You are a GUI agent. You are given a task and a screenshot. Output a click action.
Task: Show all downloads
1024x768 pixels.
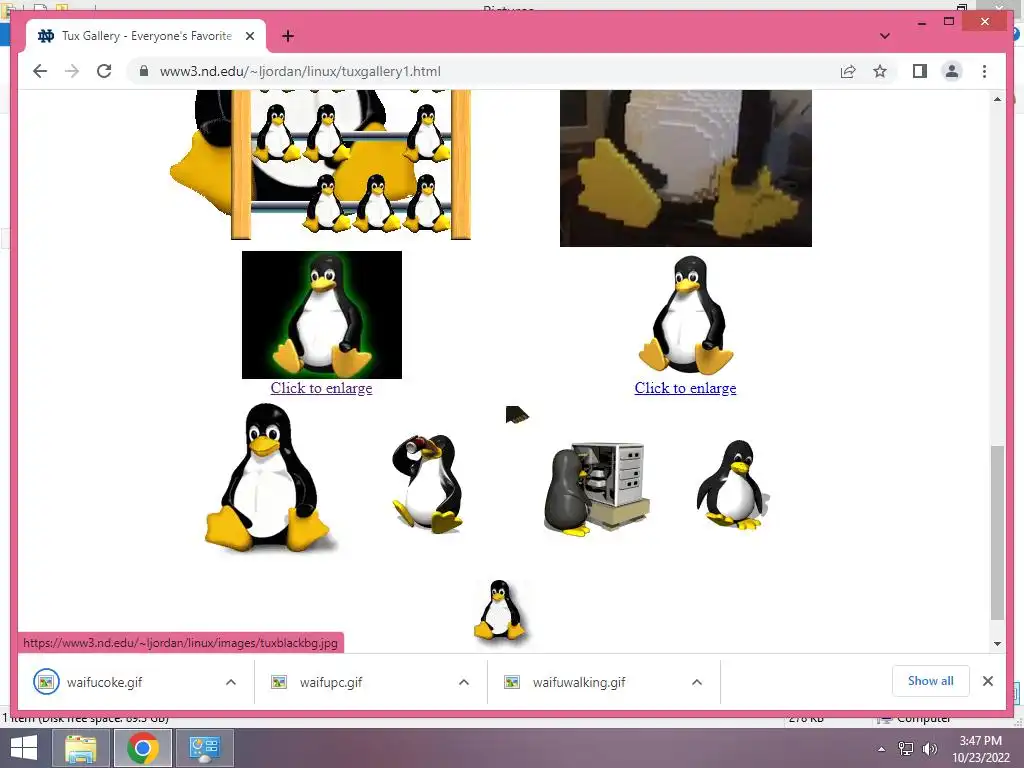pyautogui.click(x=931, y=681)
